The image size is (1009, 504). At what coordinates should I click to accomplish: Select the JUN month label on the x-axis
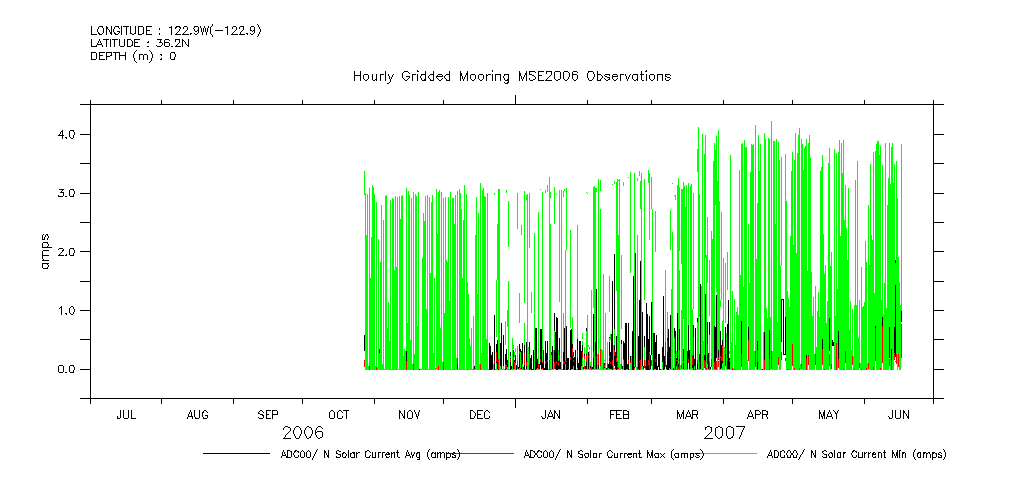[x=898, y=414]
